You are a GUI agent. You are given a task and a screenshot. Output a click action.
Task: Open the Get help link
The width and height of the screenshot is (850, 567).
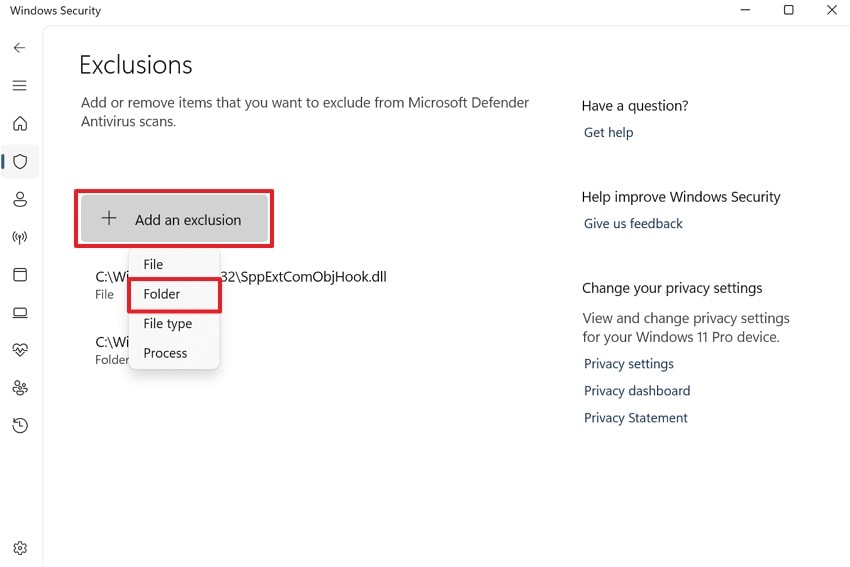(x=608, y=132)
